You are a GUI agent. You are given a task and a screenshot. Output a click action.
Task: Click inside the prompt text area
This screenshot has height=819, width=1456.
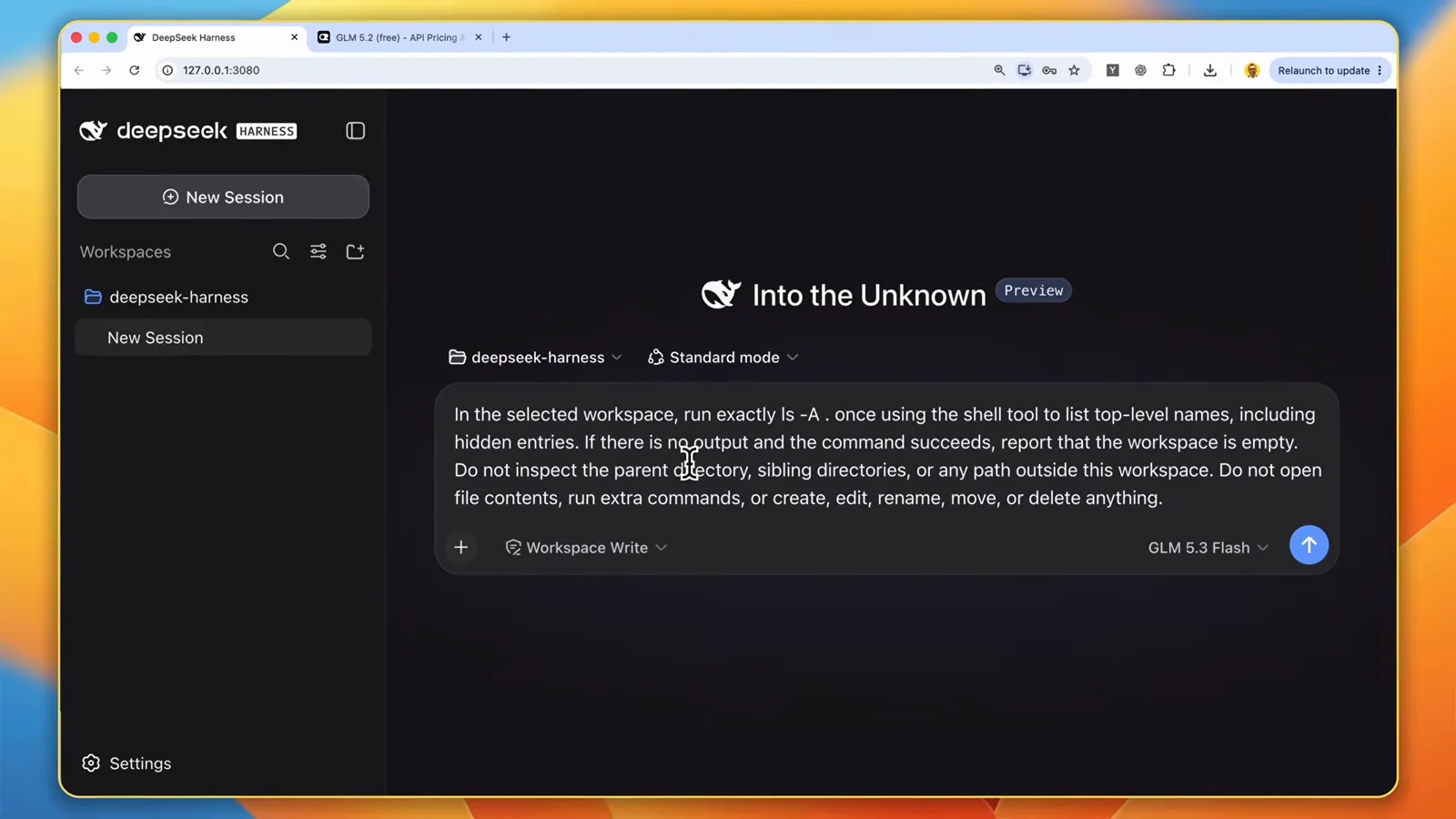(886, 456)
